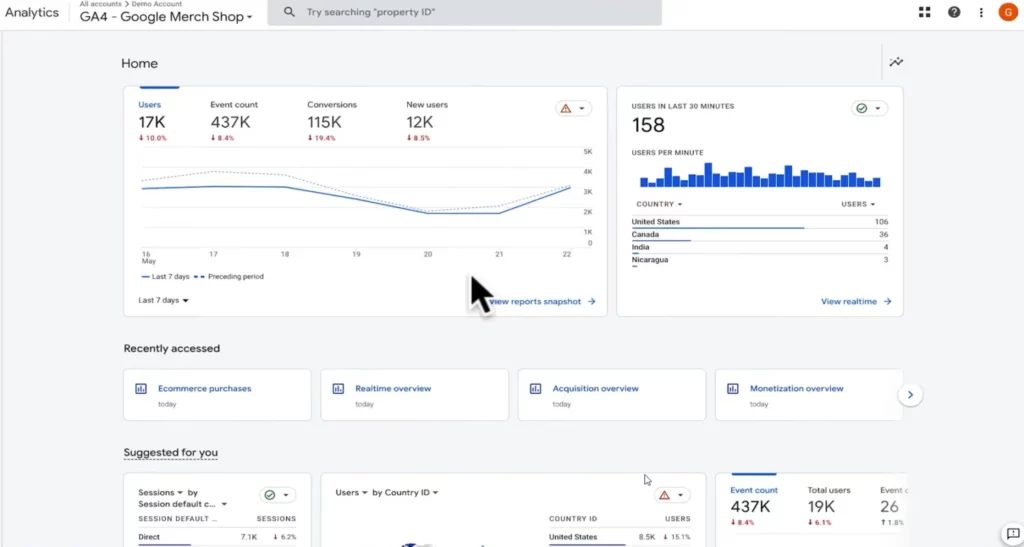This screenshot has height=547, width=1024.
Task: Click United States row in realtime card
Action: click(760, 223)
